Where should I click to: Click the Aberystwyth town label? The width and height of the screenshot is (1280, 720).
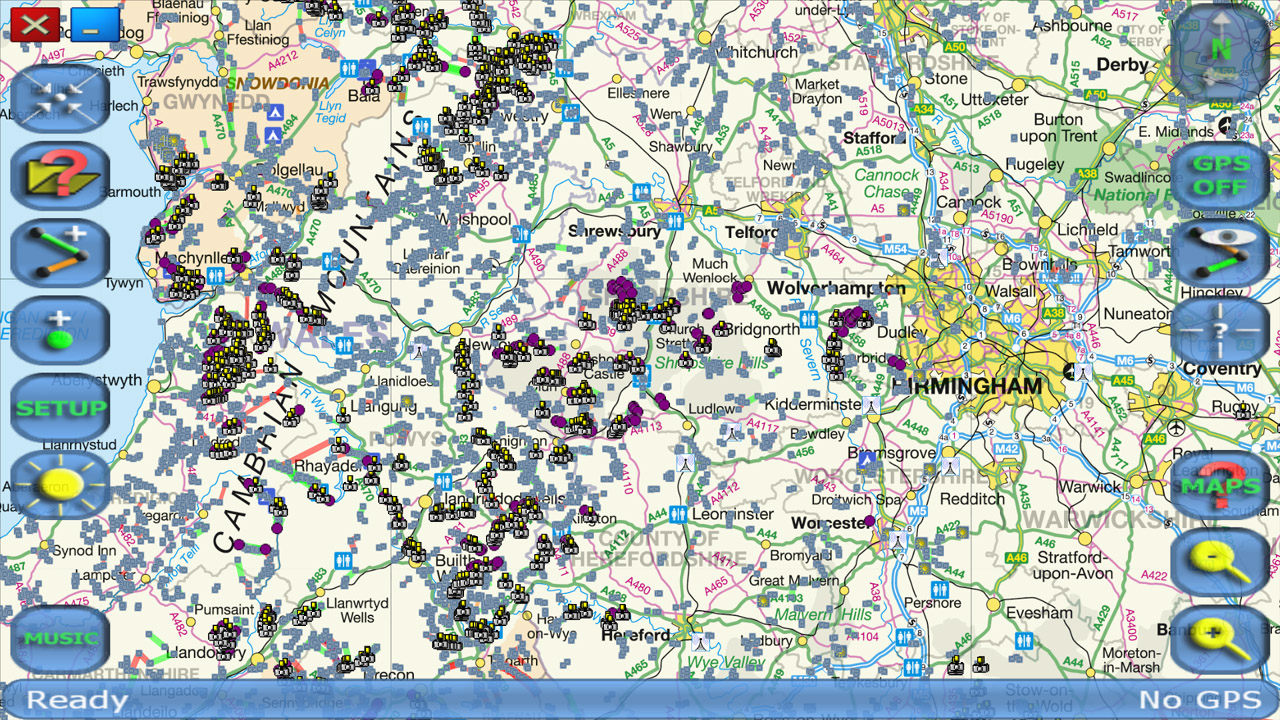tap(97, 380)
